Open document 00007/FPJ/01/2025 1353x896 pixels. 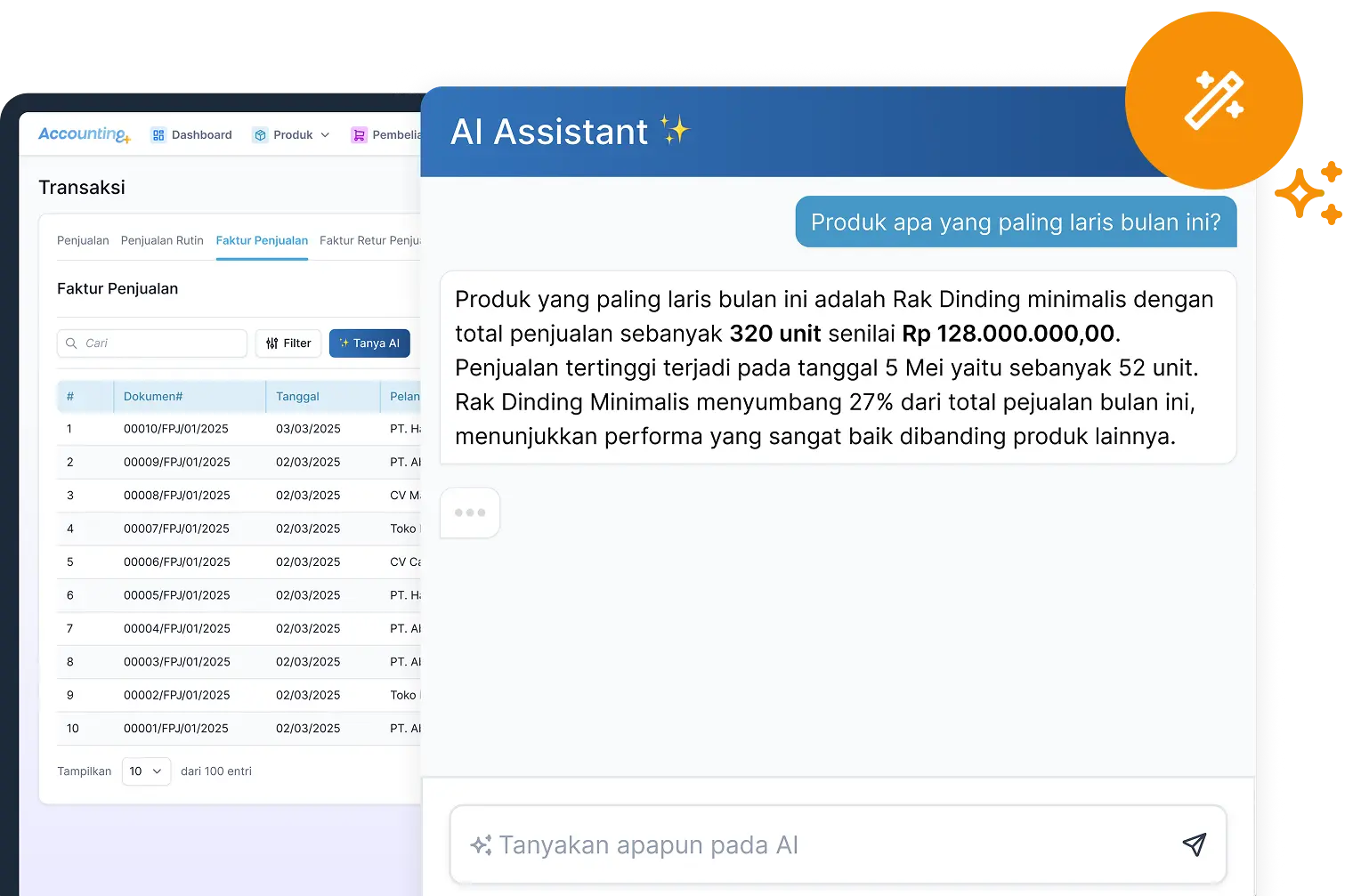click(176, 529)
